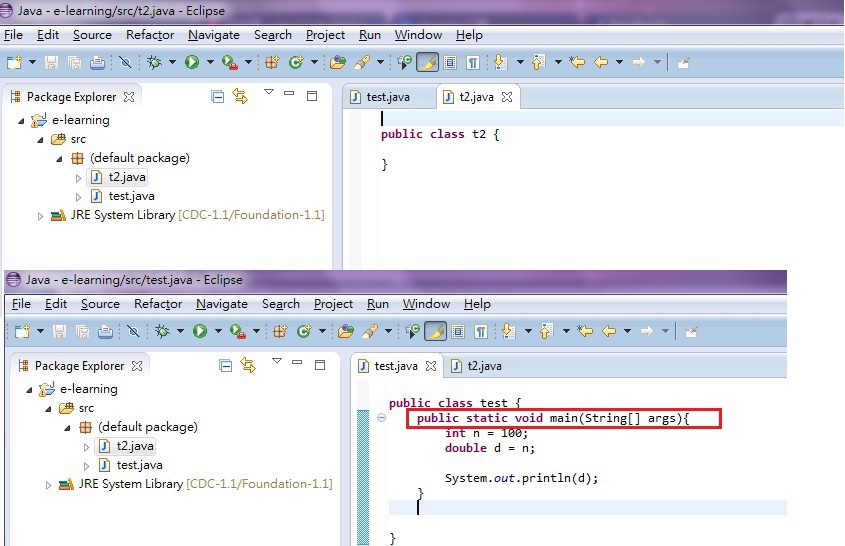Click Collapse All in the top Package Explorer
The height and width of the screenshot is (546, 845).
[218, 97]
